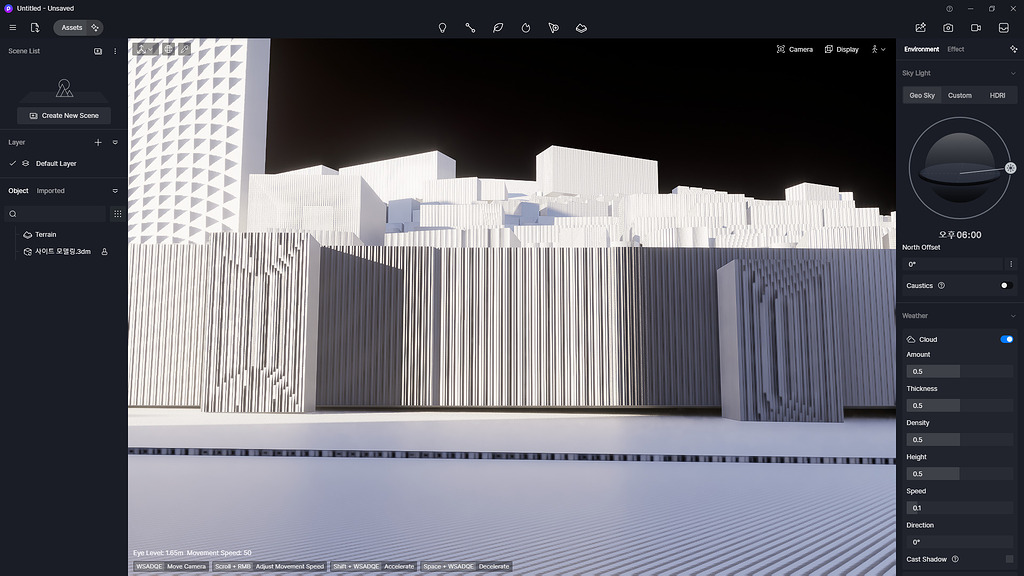The width and height of the screenshot is (1024, 576).
Task: Select the HDRI sky option
Action: click(x=997, y=95)
